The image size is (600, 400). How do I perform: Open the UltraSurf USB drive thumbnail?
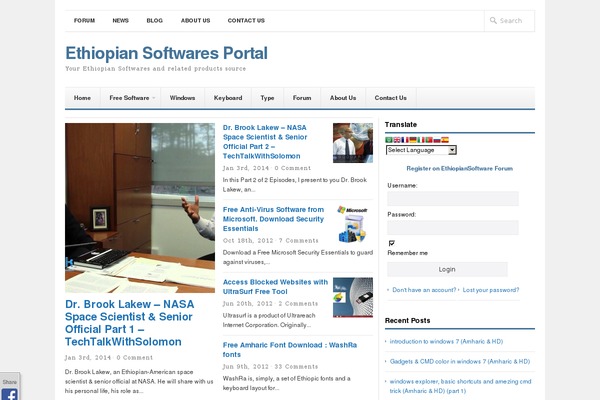point(353,297)
